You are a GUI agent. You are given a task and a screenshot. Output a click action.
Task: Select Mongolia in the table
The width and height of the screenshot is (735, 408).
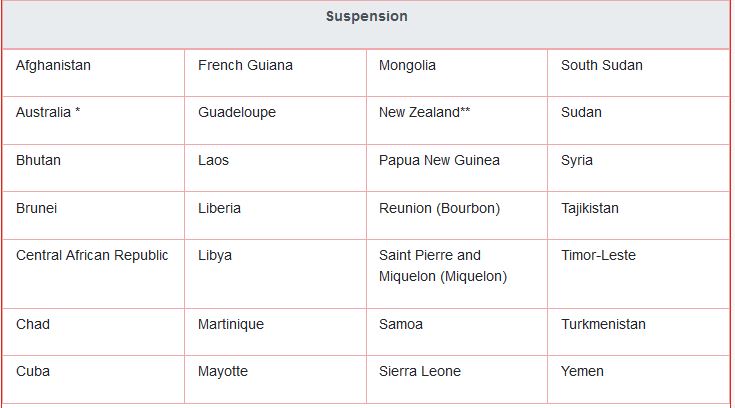[x=407, y=65]
